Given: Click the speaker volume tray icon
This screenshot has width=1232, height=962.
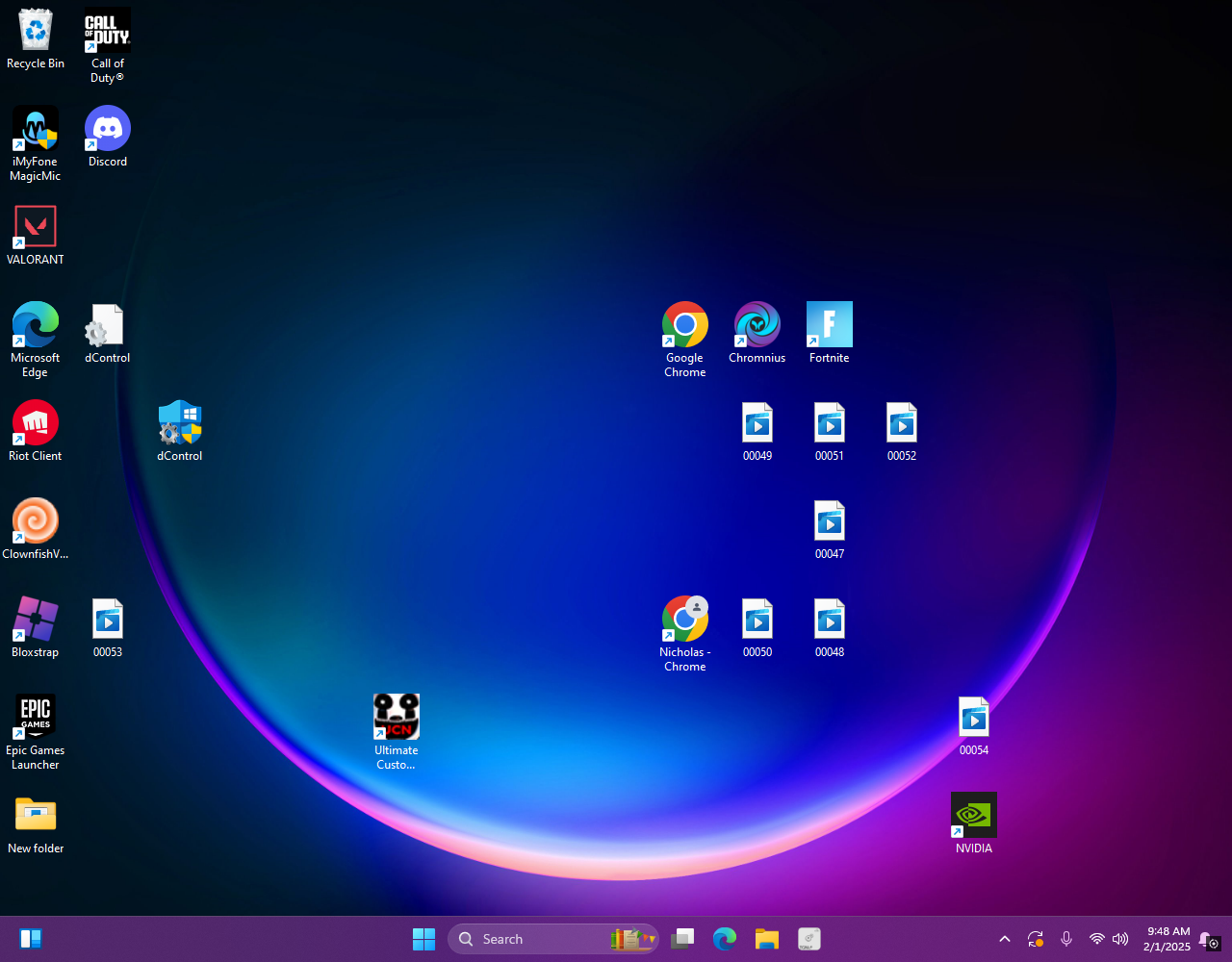Looking at the screenshot, I should click(x=1120, y=939).
